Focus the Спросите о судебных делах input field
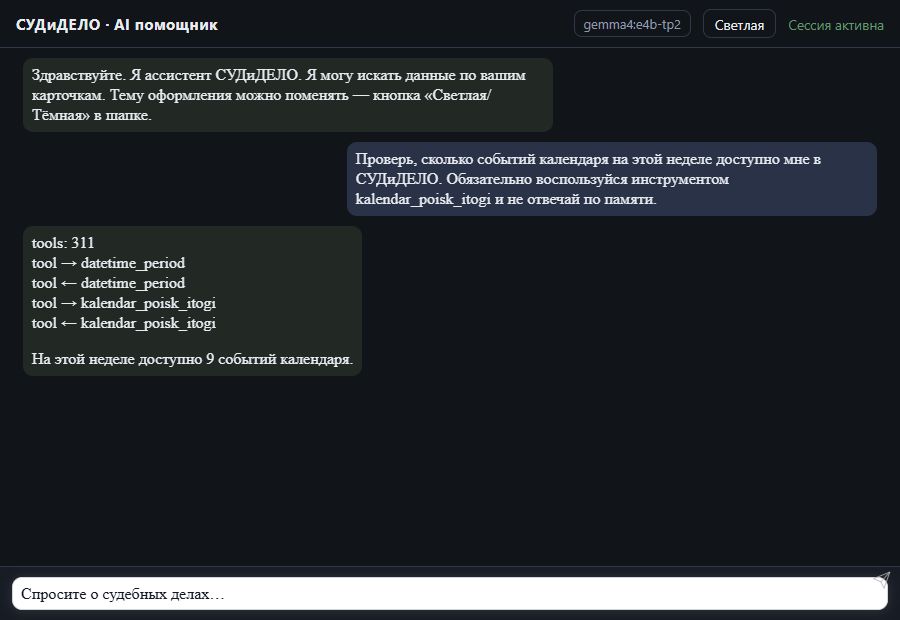Screen dimensions: 900x620 [449, 594]
